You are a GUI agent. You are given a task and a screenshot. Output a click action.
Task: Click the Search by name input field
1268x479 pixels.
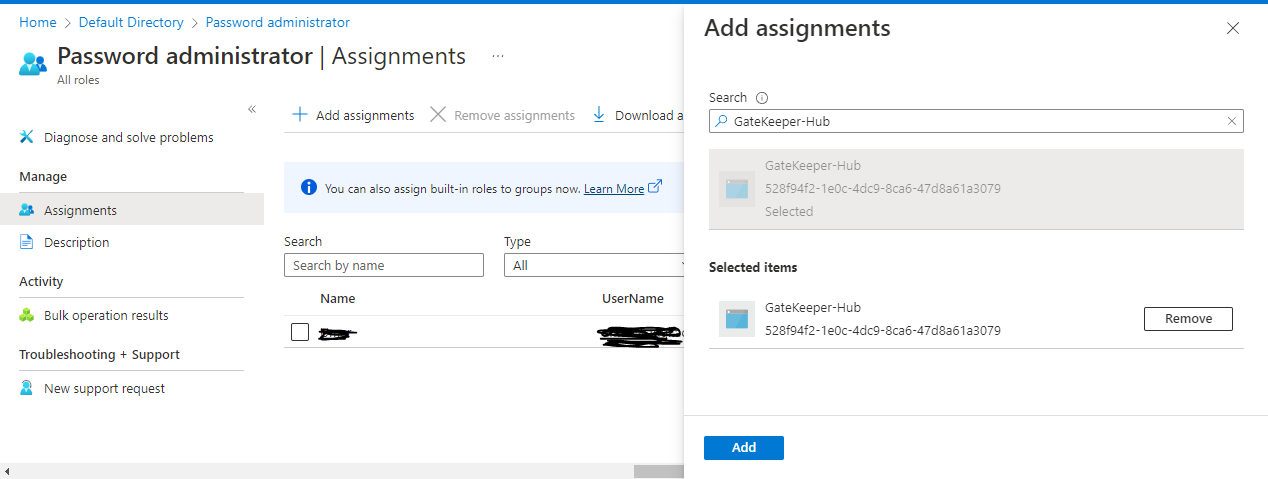[384, 265]
